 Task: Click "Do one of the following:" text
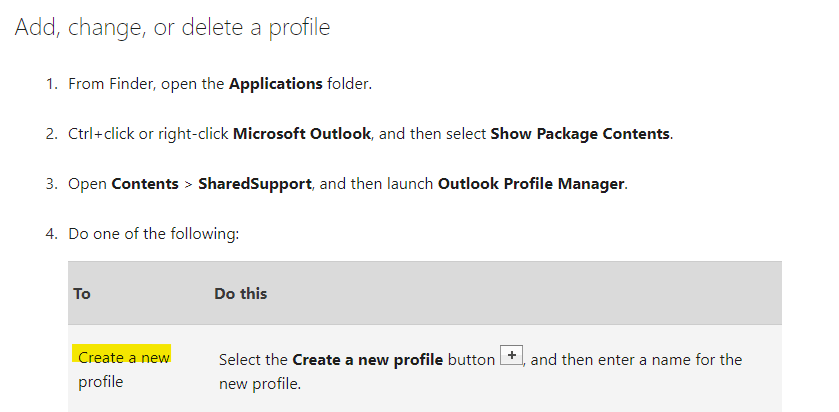[x=153, y=234]
